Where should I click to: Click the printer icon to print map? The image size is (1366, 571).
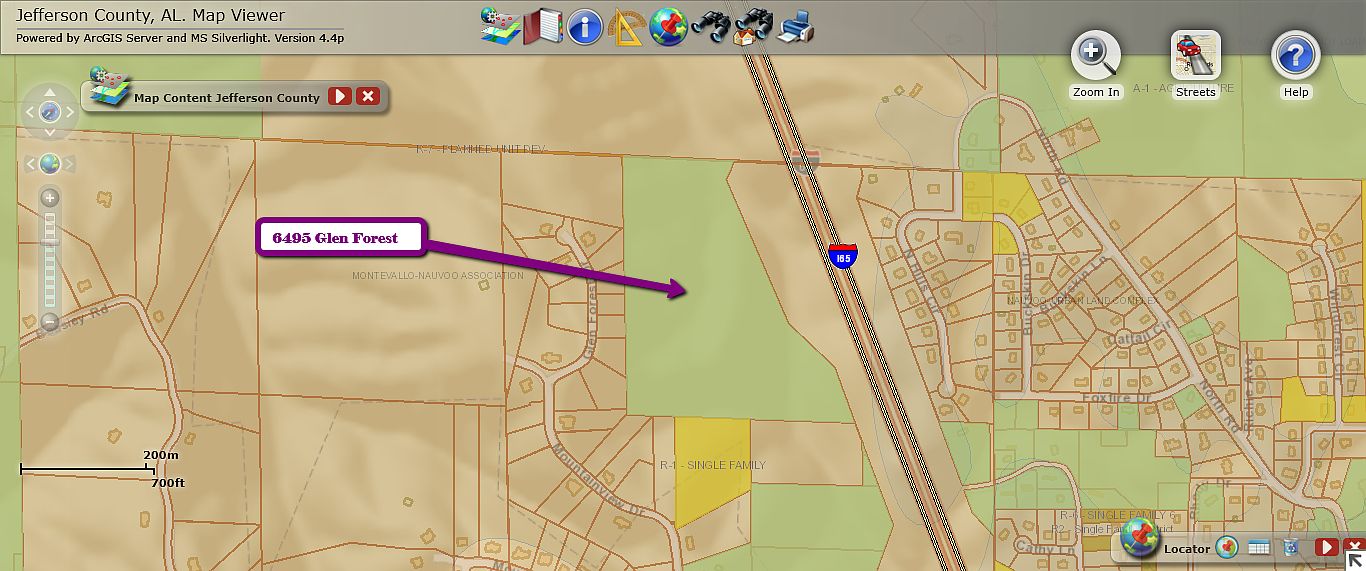[x=796, y=27]
